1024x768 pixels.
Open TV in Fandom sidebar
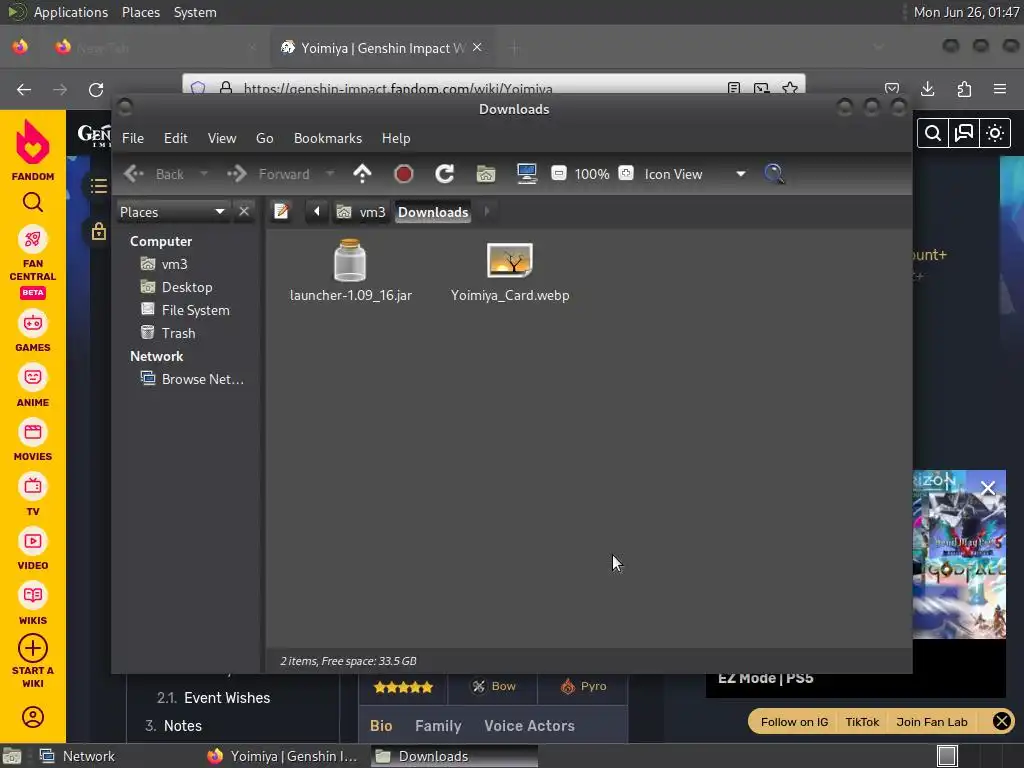pyautogui.click(x=33, y=496)
